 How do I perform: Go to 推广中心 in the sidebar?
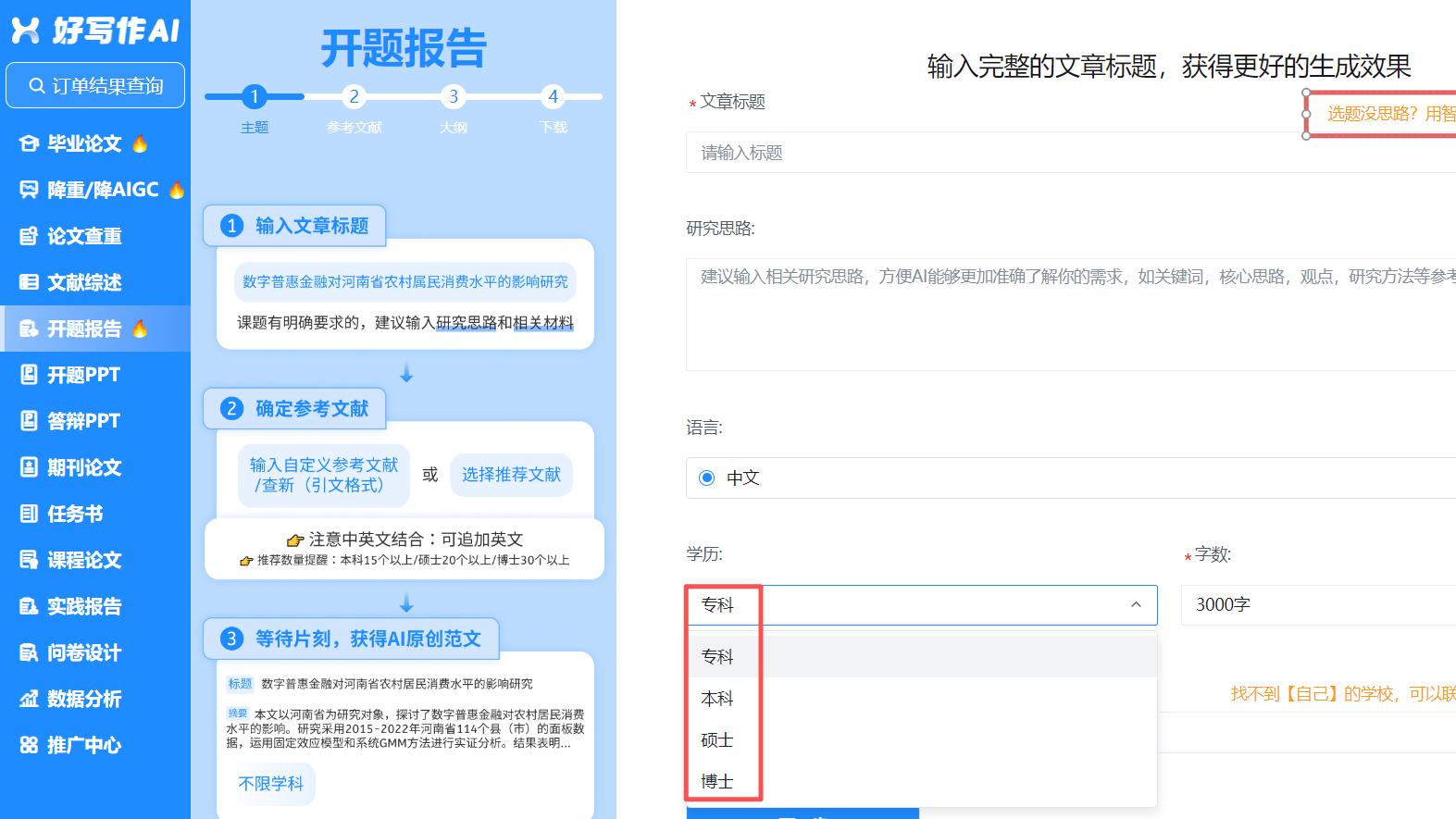(95, 745)
